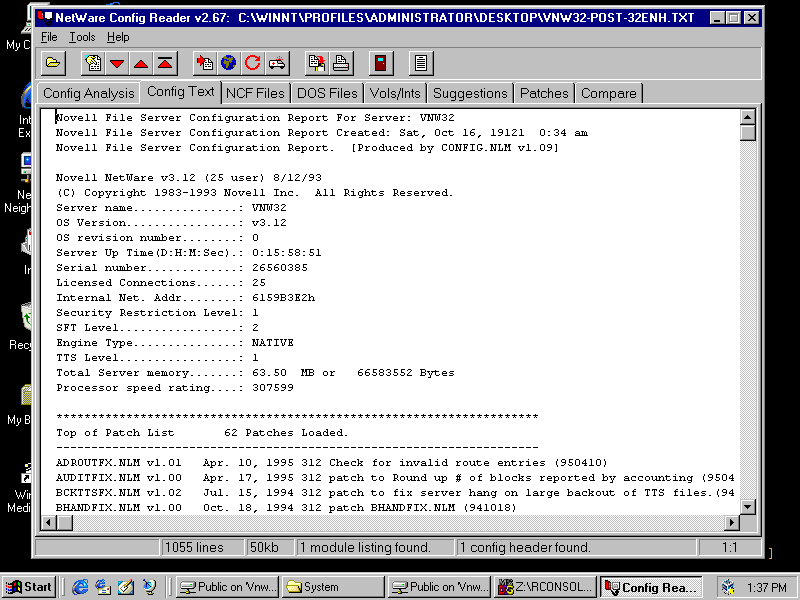Switch to first 'Public on Vnw...' taskbar button
The height and width of the screenshot is (600, 800).
point(228,587)
